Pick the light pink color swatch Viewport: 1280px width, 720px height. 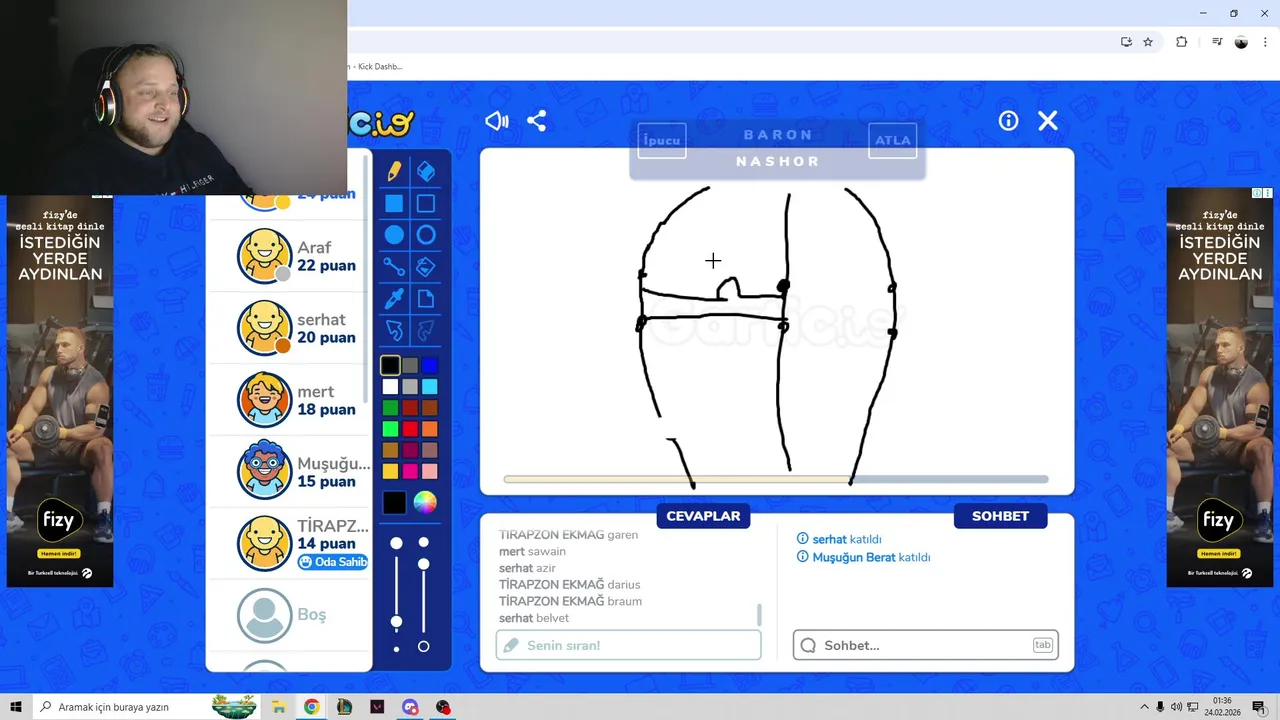[x=429, y=471]
